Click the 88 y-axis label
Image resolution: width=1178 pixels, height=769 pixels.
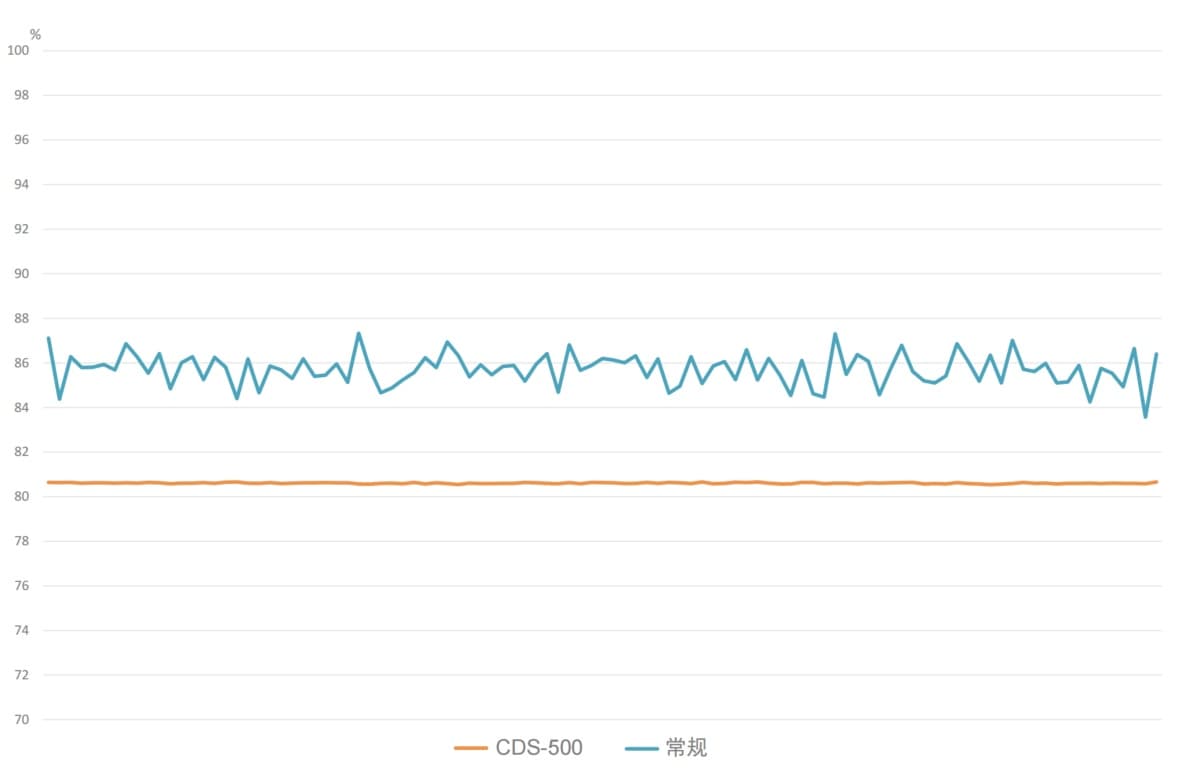pyautogui.click(x=22, y=318)
